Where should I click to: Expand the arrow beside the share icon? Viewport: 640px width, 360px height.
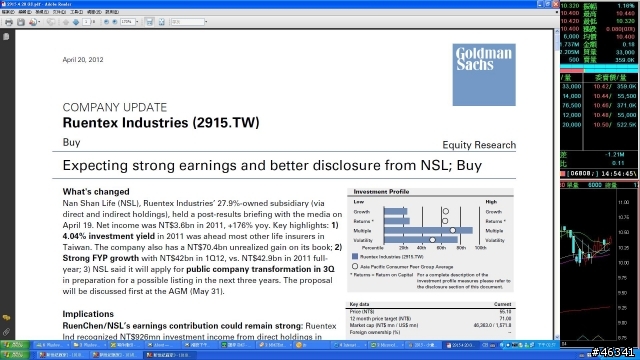pyautogui.click(x=39, y=22)
